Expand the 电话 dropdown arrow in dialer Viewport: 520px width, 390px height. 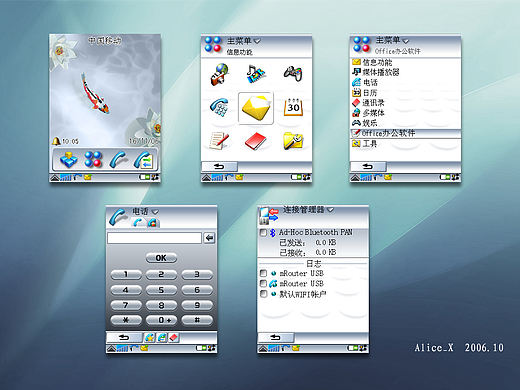[x=155, y=212]
